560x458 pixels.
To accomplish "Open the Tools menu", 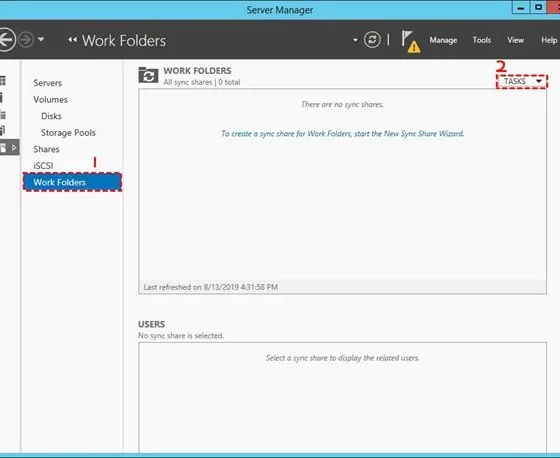I will click(x=481, y=40).
